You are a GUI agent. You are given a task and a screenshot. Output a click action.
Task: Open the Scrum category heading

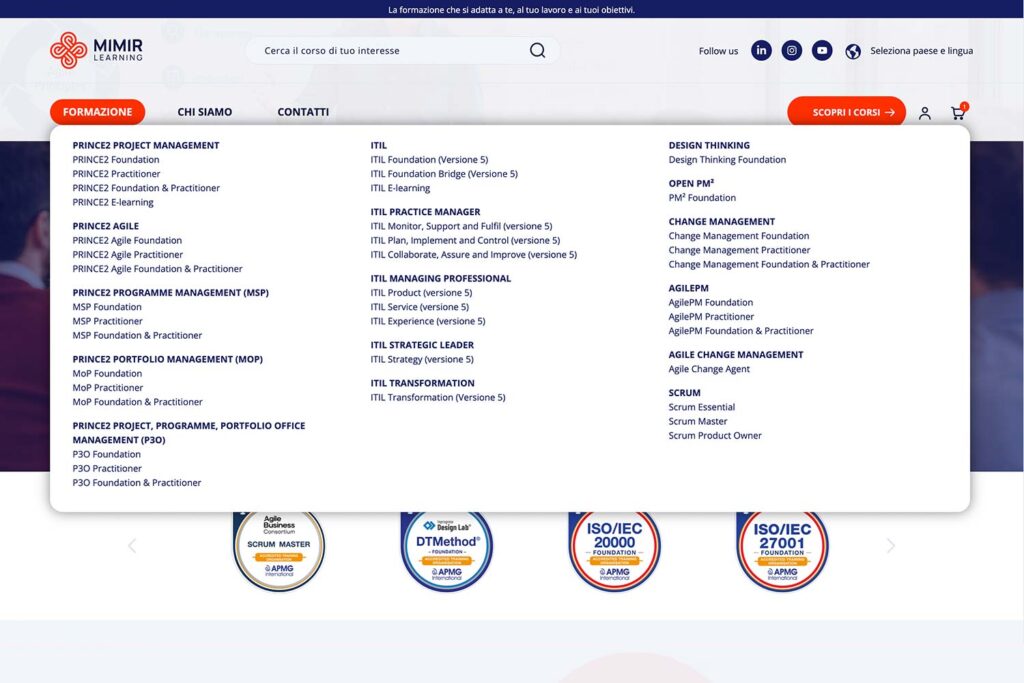point(684,392)
